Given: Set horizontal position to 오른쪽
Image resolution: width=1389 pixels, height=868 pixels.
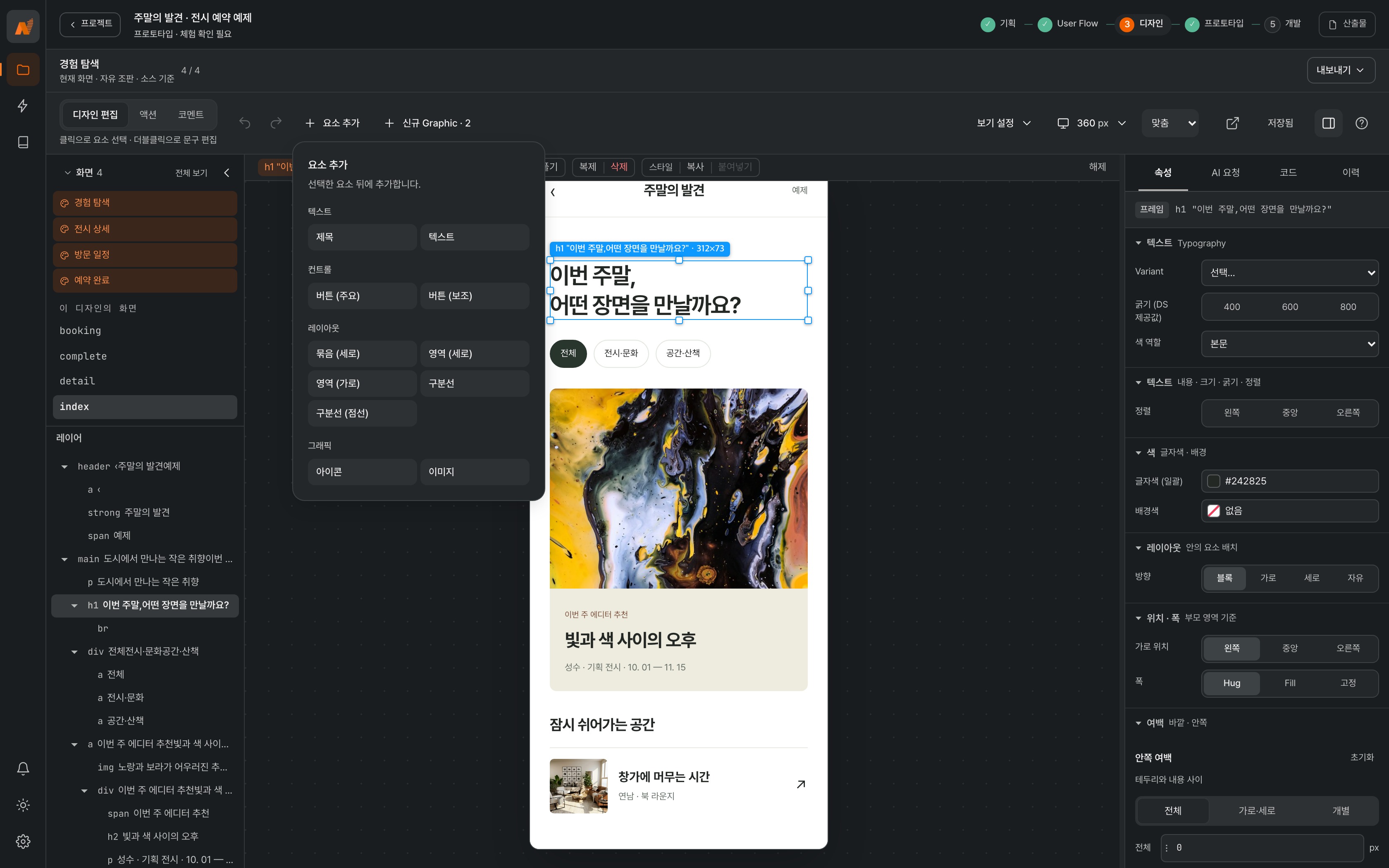Looking at the screenshot, I should (x=1348, y=648).
